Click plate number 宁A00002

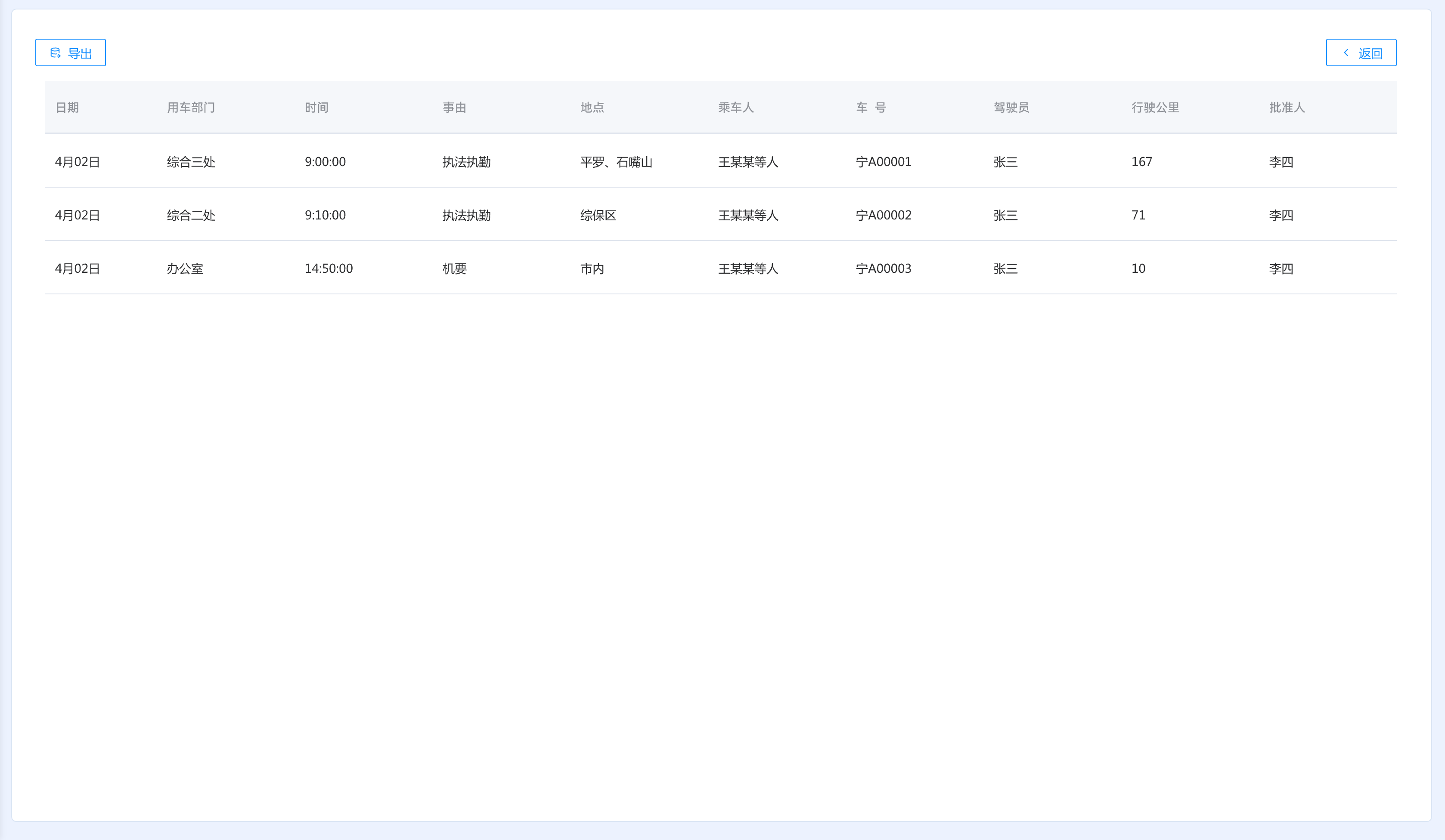[x=883, y=216]
